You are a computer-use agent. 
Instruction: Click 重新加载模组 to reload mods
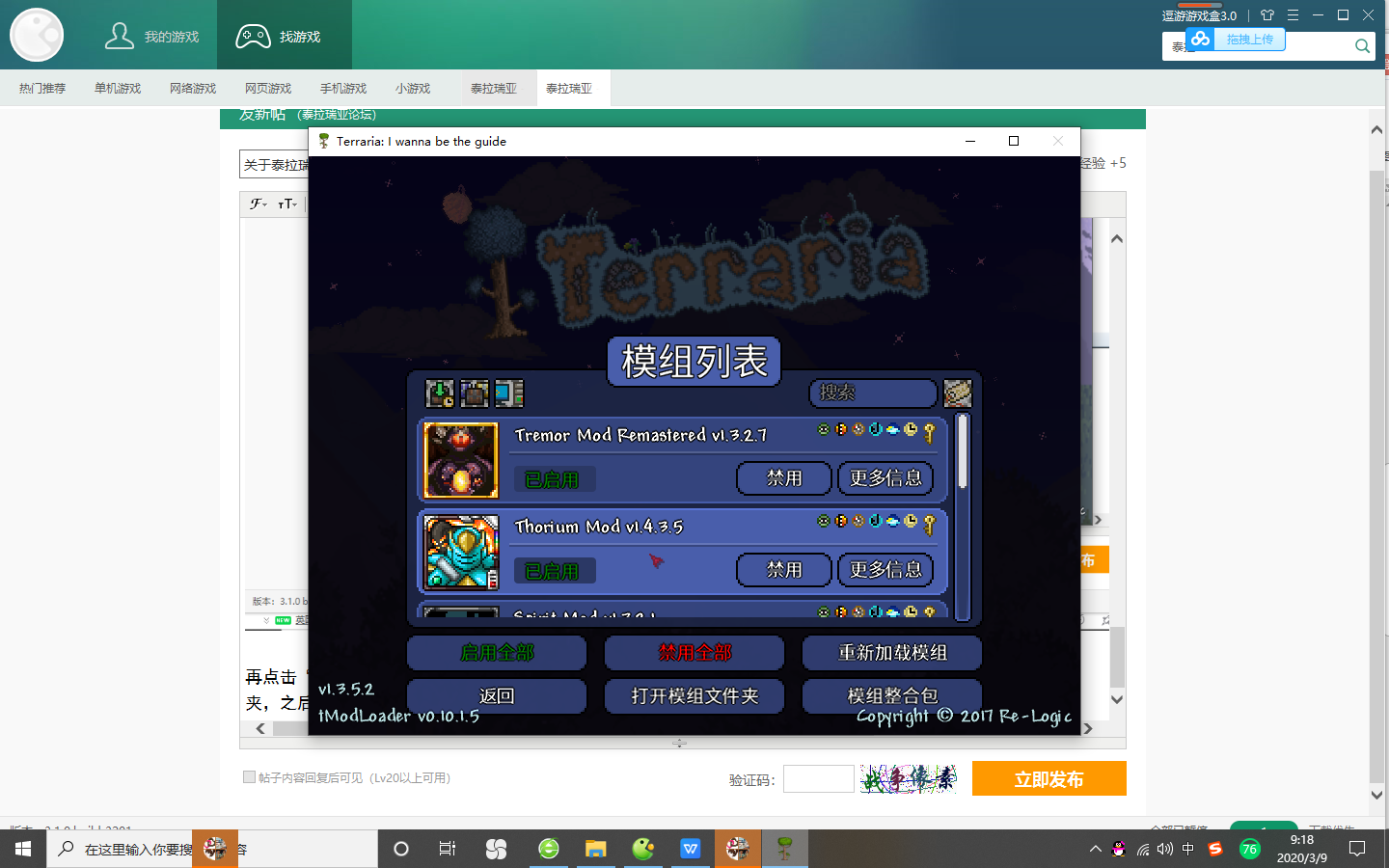[x=892, y=653]
